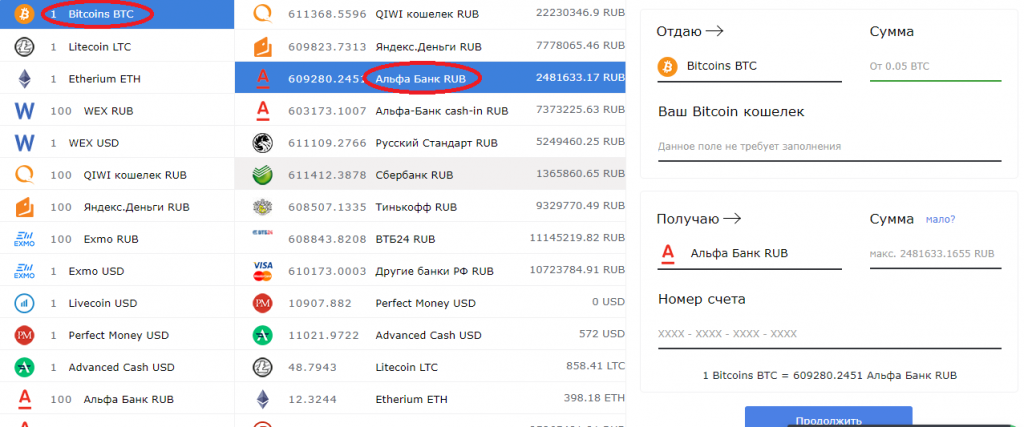This screenshot has width=1024, height=427.
Task: Choose Тинькофф RUB as receiving currency
Action: (415, 207)
